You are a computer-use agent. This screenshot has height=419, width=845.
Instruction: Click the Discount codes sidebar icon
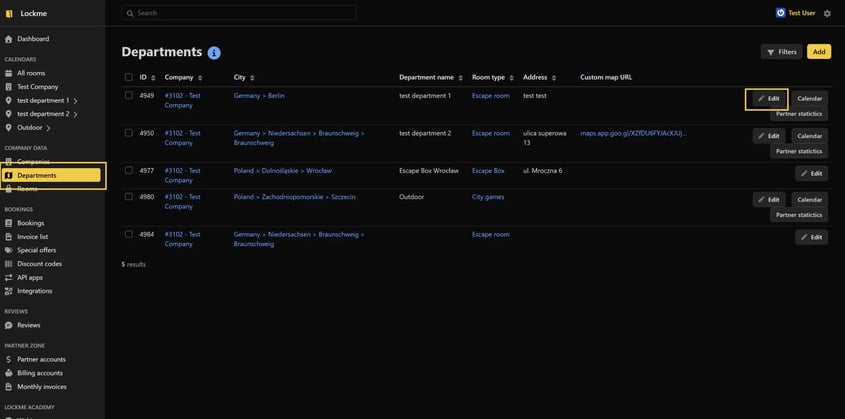[9, 263]
